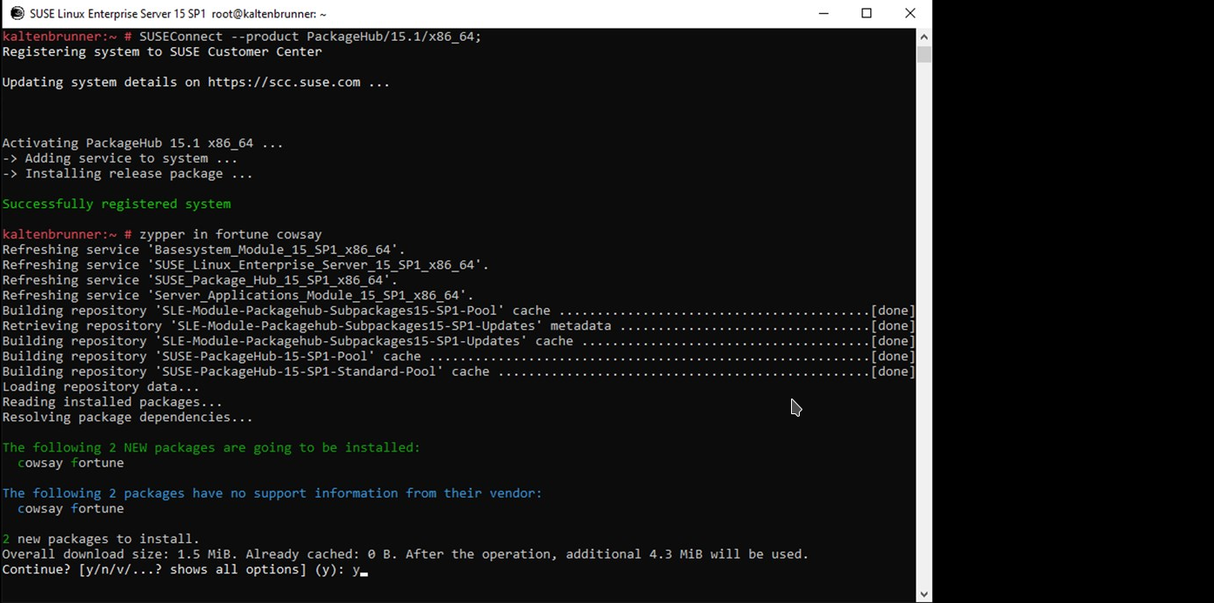
Task: Click the 'Overall download size: 1.5 MiB' line
Action: click(405, 554)
